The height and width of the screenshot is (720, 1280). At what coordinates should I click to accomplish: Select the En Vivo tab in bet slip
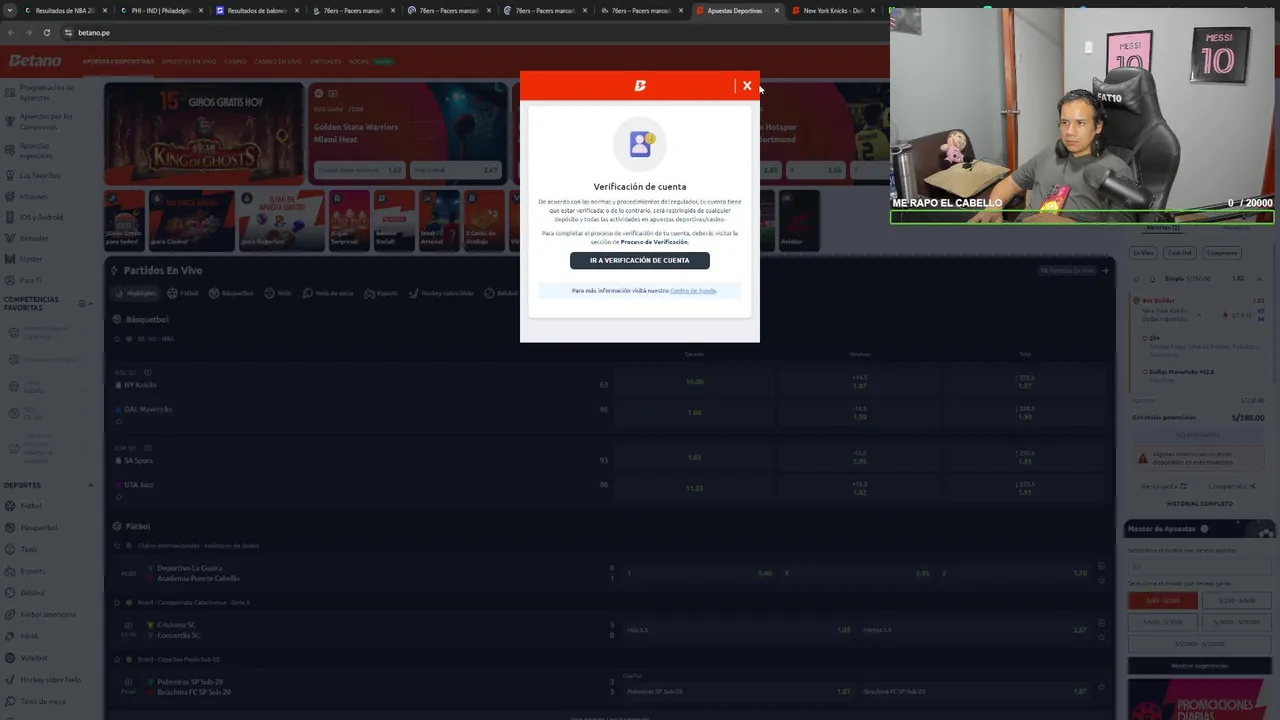tap(1143, 253)
